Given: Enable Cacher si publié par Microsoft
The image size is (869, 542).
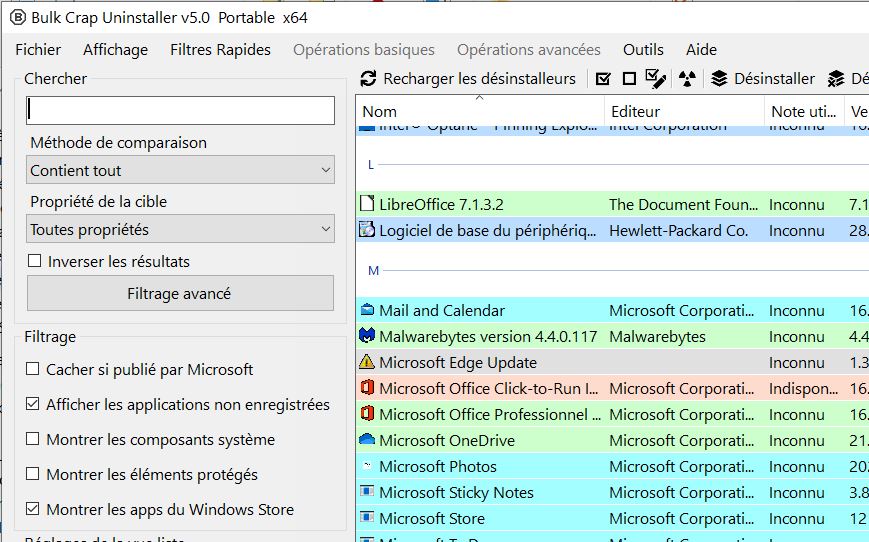Looking at the screenshot, I should (x=33, y=369).
